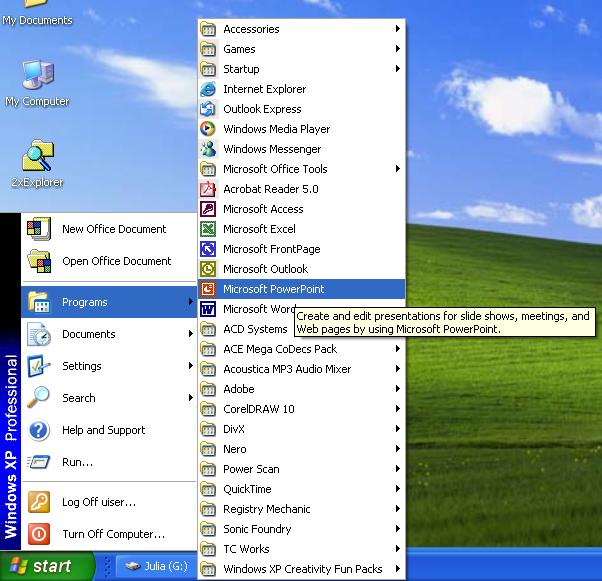Open Windows XP Creativity Fun Packs group
602x581 pixels.
(301, 569)
